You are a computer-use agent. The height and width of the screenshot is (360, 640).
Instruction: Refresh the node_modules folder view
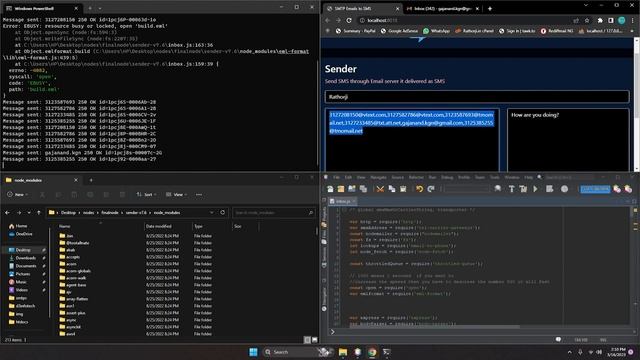(222, 213)
